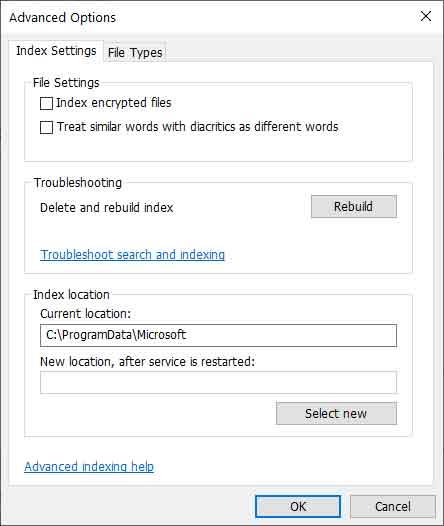Open Troubleshoot search and indexing link
The image size is (444, 526).
132,255
